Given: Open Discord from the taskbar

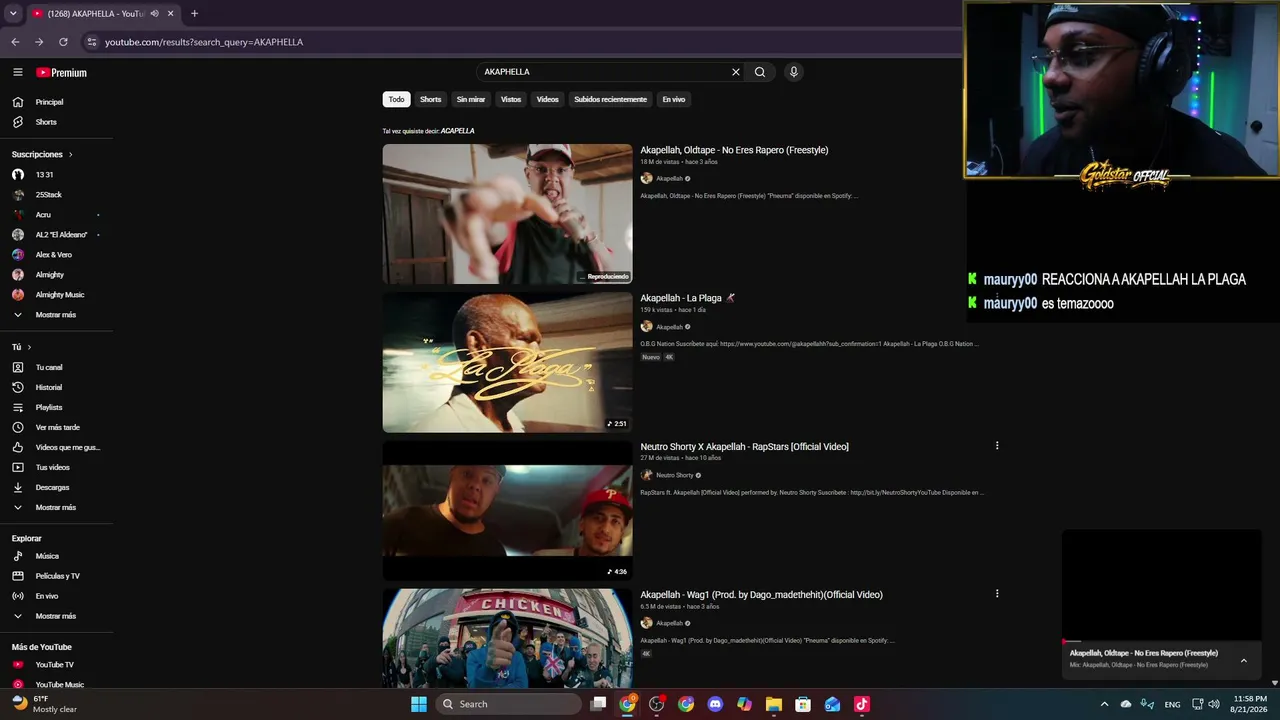Looking at the screenshot, I should 715,704.
